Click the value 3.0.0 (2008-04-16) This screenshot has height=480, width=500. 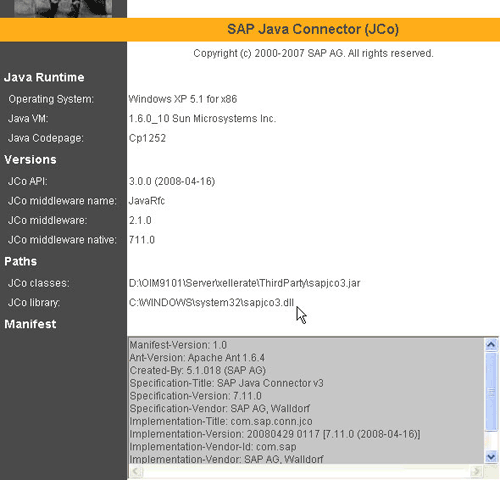(x=172, y=181)
